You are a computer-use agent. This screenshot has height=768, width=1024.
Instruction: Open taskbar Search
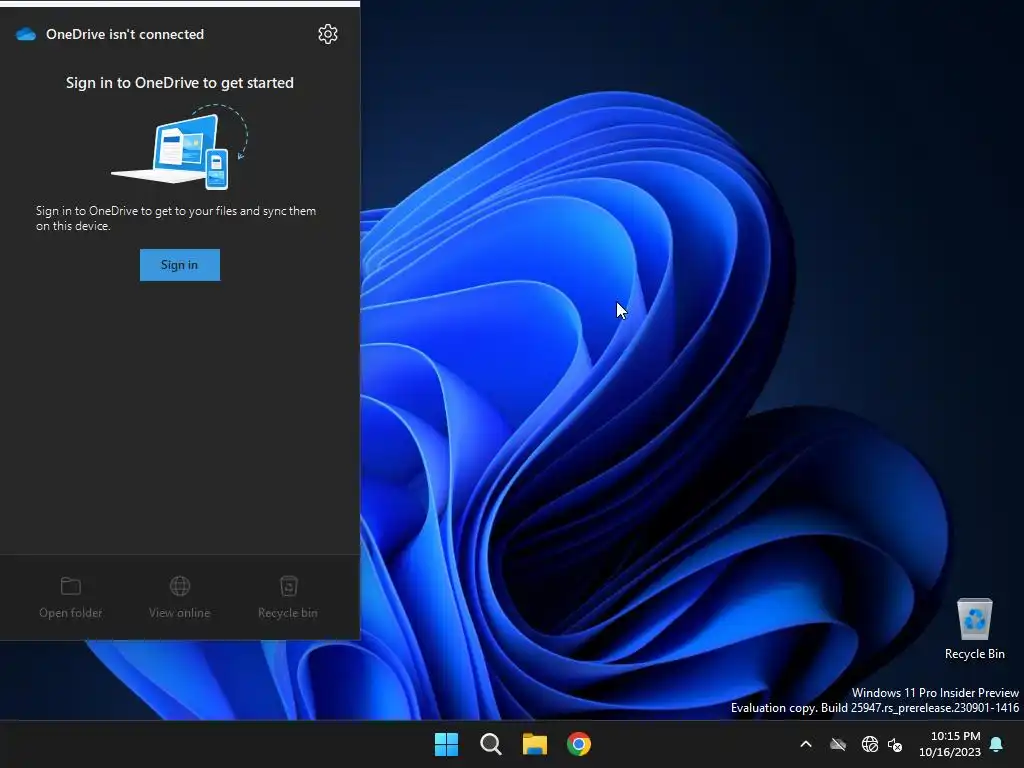(490, 744)
